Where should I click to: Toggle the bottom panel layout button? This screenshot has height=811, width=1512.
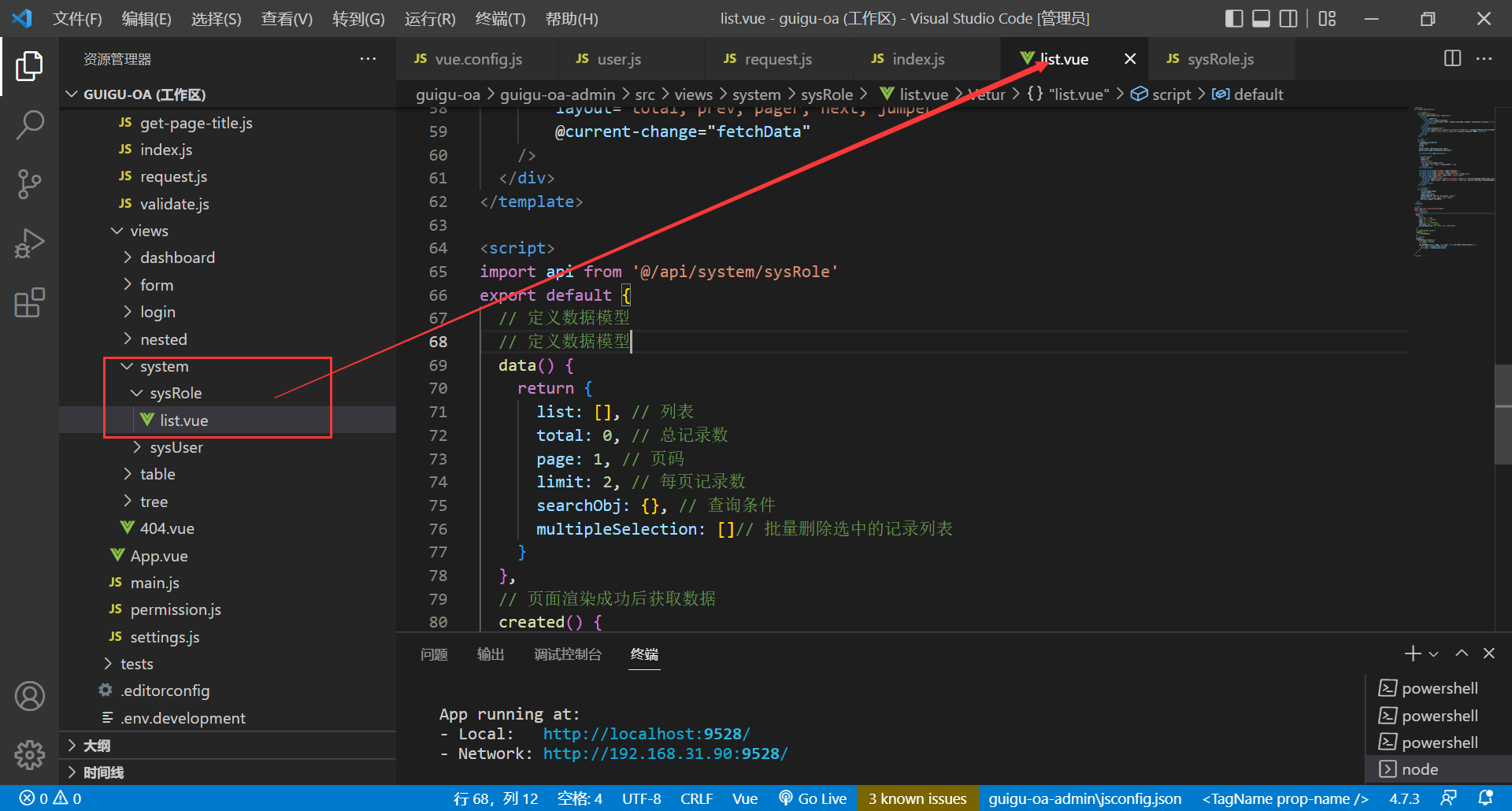(x=1261, y=18)
